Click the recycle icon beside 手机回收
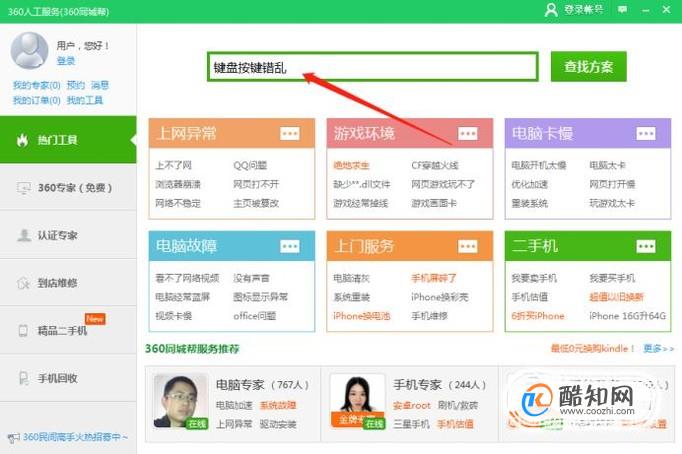Screen dimensions: 682x454 pos(23,378)
